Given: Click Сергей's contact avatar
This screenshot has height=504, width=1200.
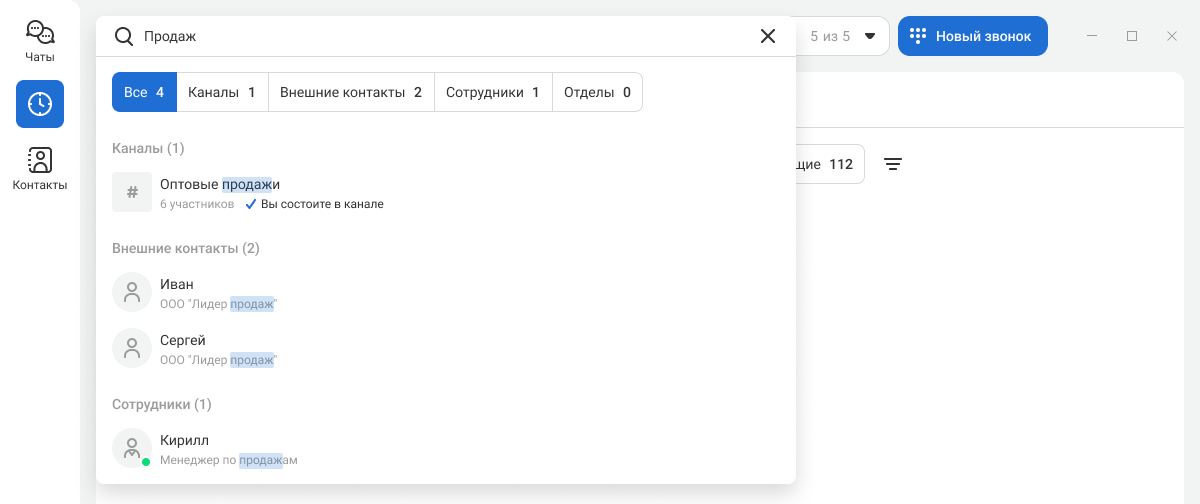Looking at the screenshot, I should [132, 348].
